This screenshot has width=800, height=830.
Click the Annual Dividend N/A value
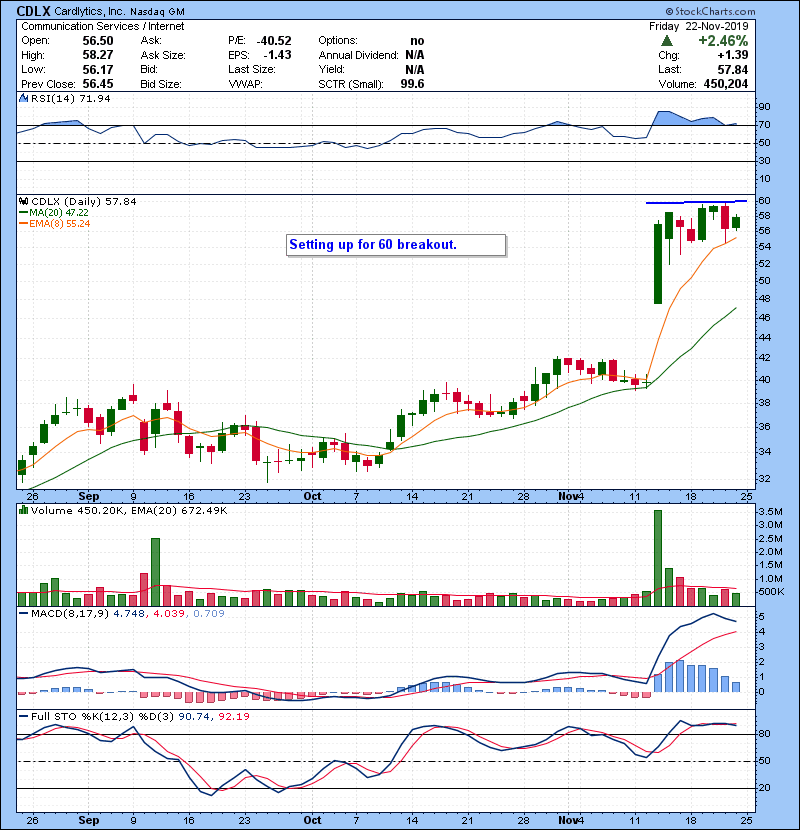click(415, 55)
